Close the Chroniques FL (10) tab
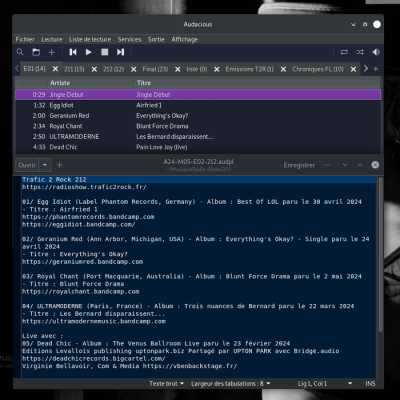 (x=353, y=69)
